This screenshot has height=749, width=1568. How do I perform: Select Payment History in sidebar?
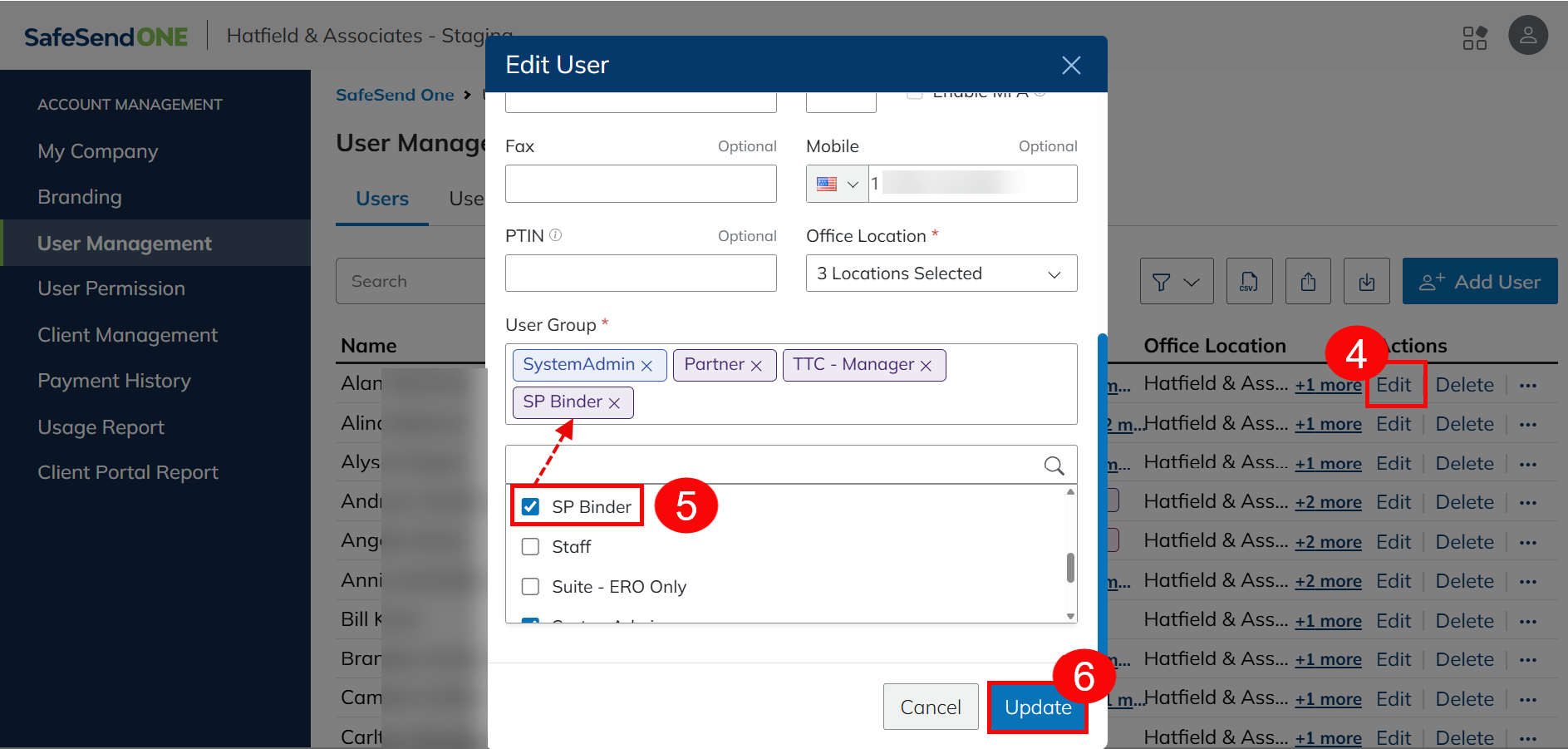(115, 380)
